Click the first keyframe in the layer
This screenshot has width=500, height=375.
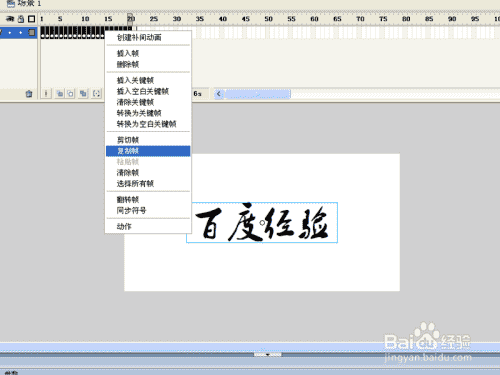tap(42, 33)
